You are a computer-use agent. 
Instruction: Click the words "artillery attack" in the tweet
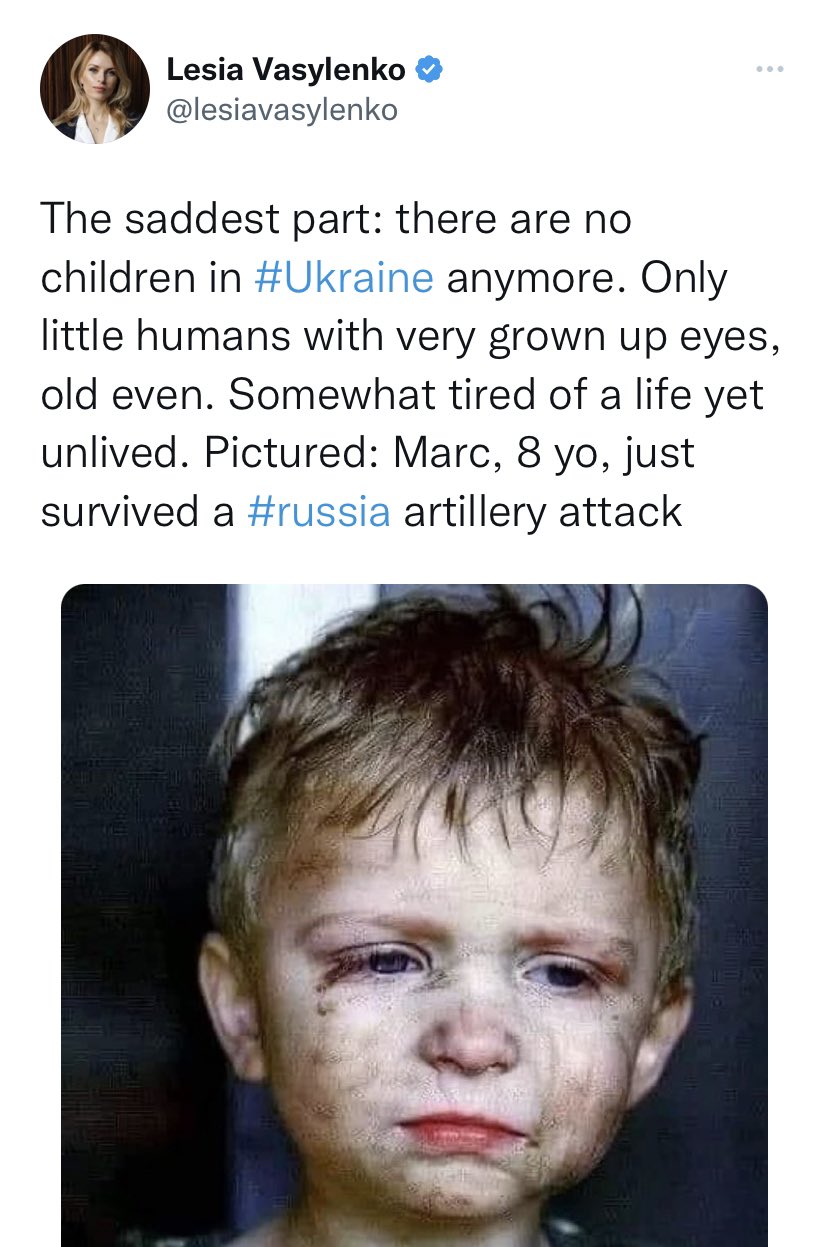tap(542, 512)
